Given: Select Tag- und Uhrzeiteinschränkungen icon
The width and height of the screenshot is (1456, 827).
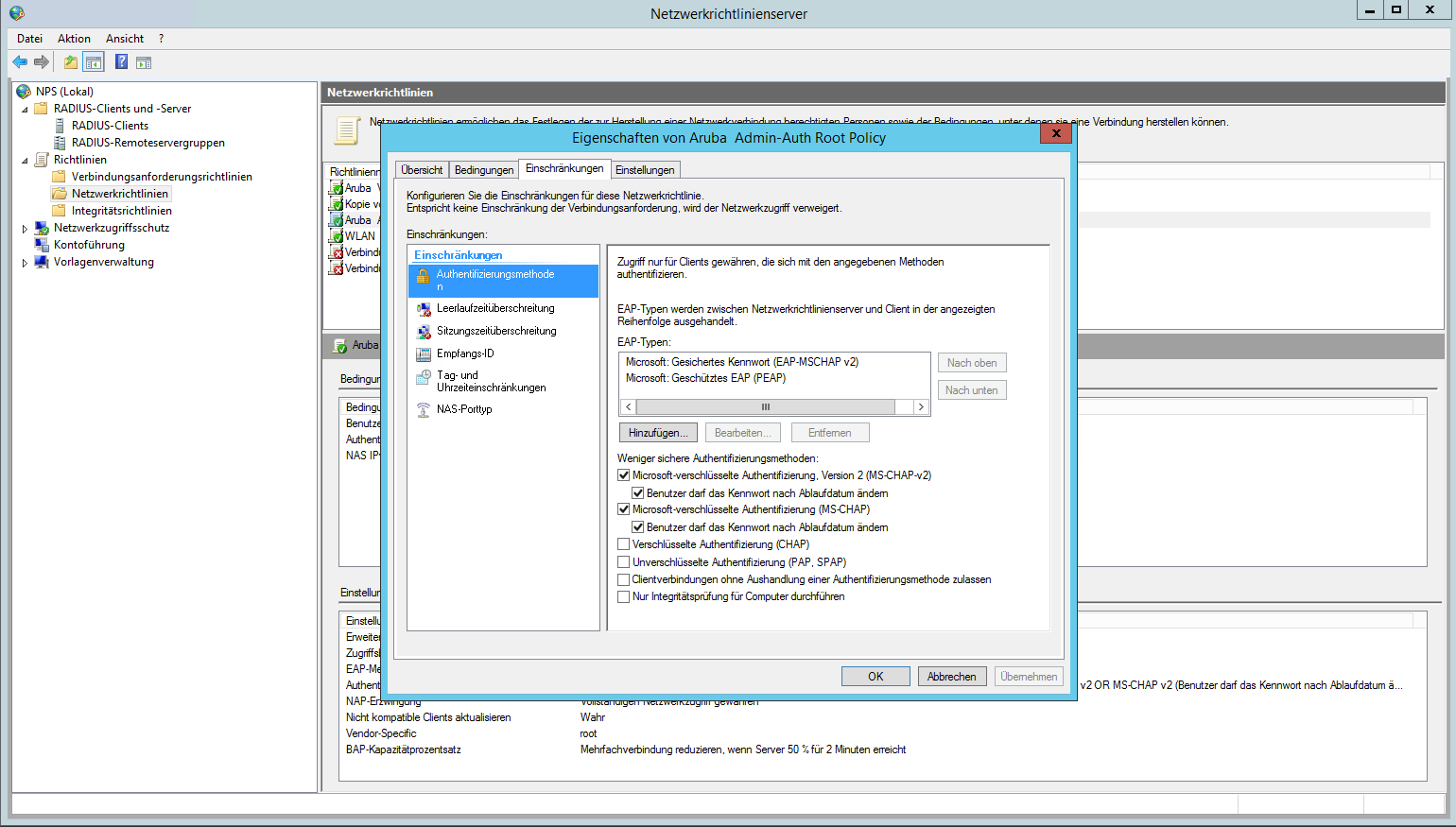Looking at the screenshot, I should pyautogui.click(x=424, y=377).
